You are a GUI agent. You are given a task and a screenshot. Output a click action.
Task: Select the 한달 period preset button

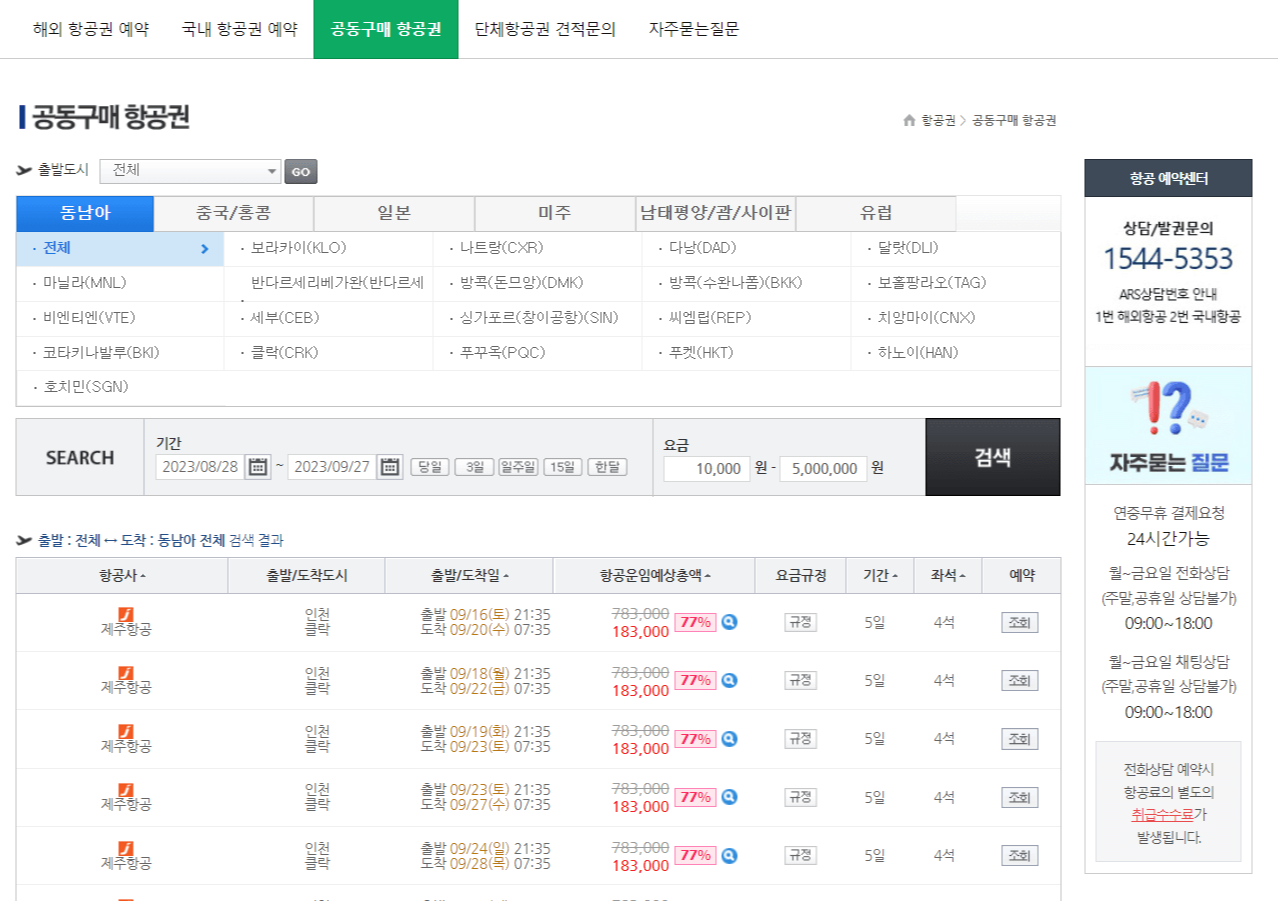tap(606, 467)
